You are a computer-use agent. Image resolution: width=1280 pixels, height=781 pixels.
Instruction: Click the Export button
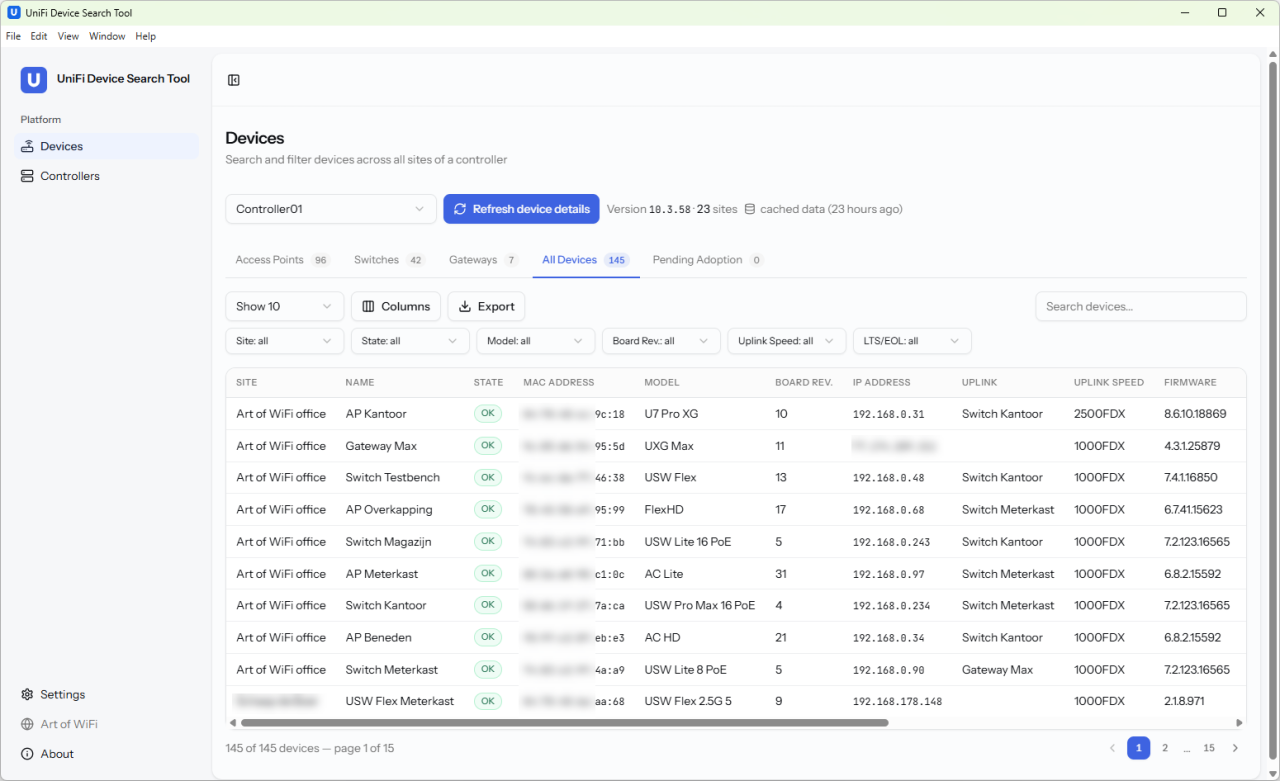(x=486, y=306)
